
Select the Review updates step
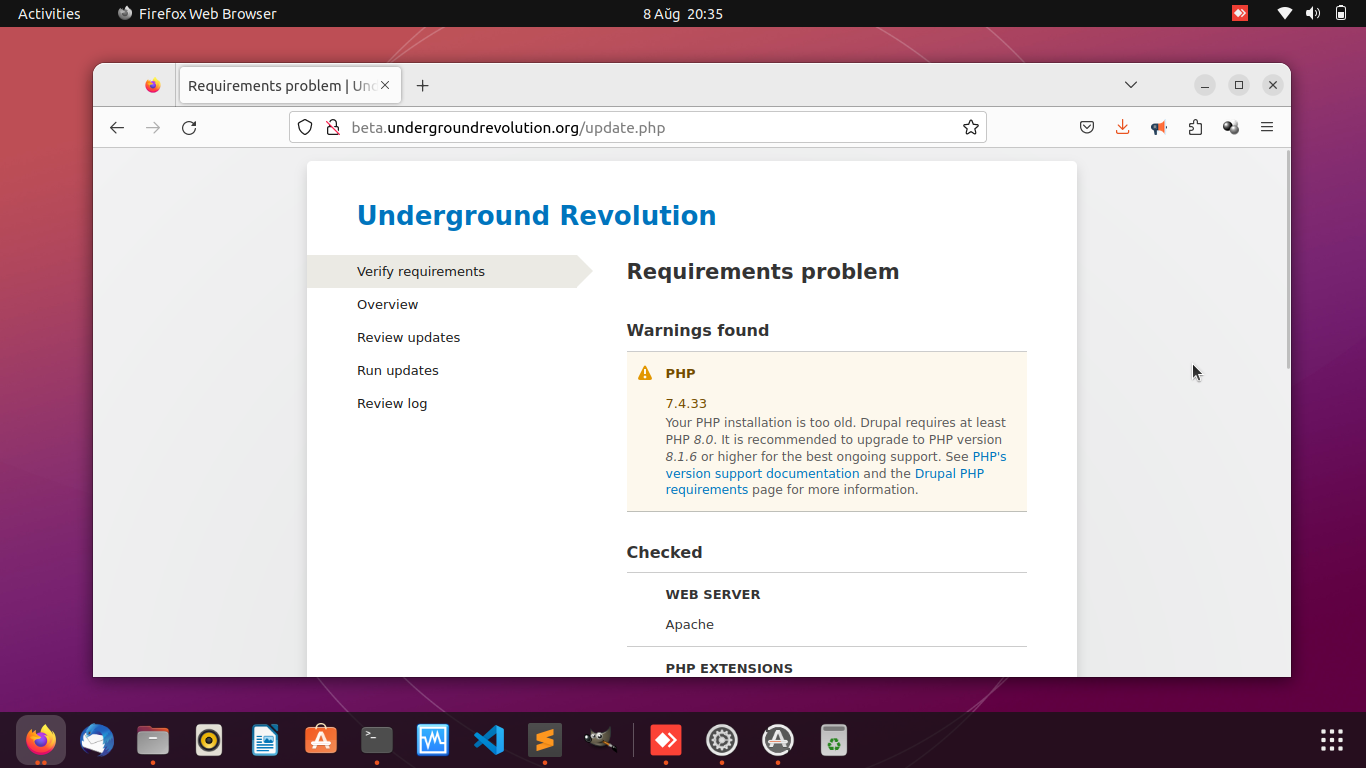click(x=408, y=337)
